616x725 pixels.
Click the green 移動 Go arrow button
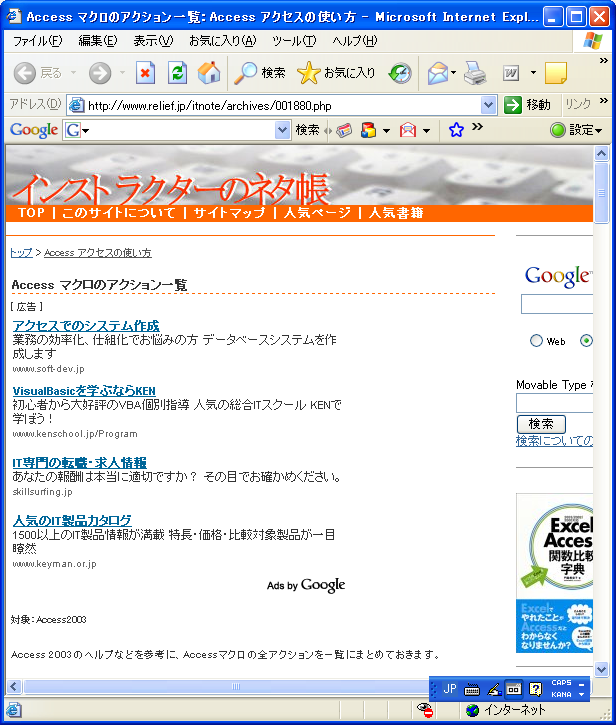tap(528, 105)
